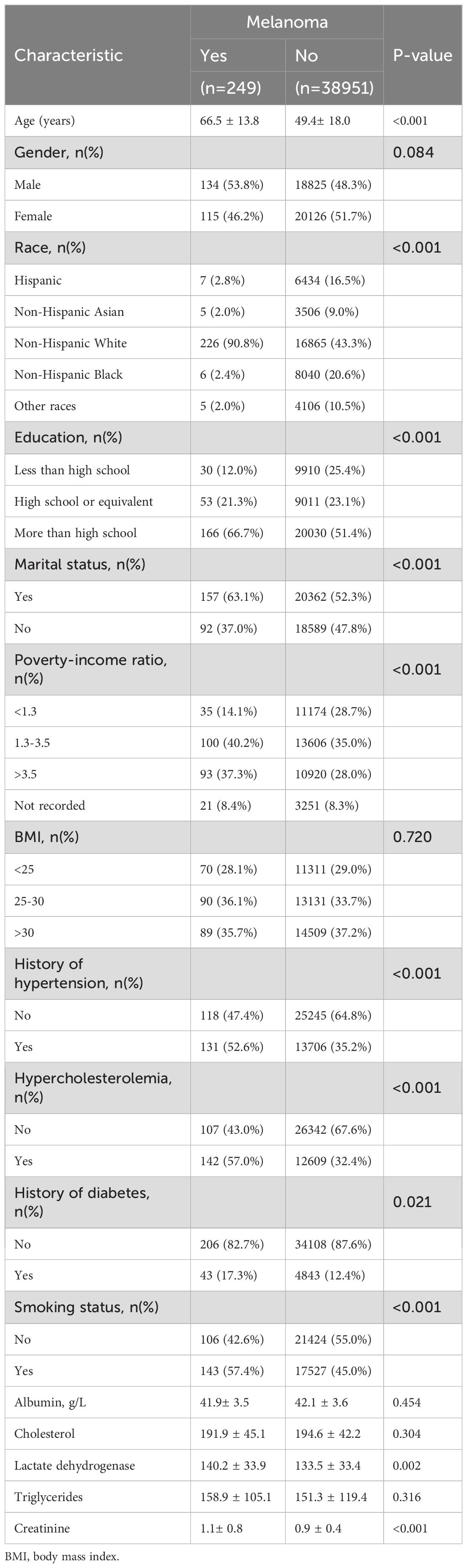
Task: Click the Triglycerides row label
Action: 48,1497
